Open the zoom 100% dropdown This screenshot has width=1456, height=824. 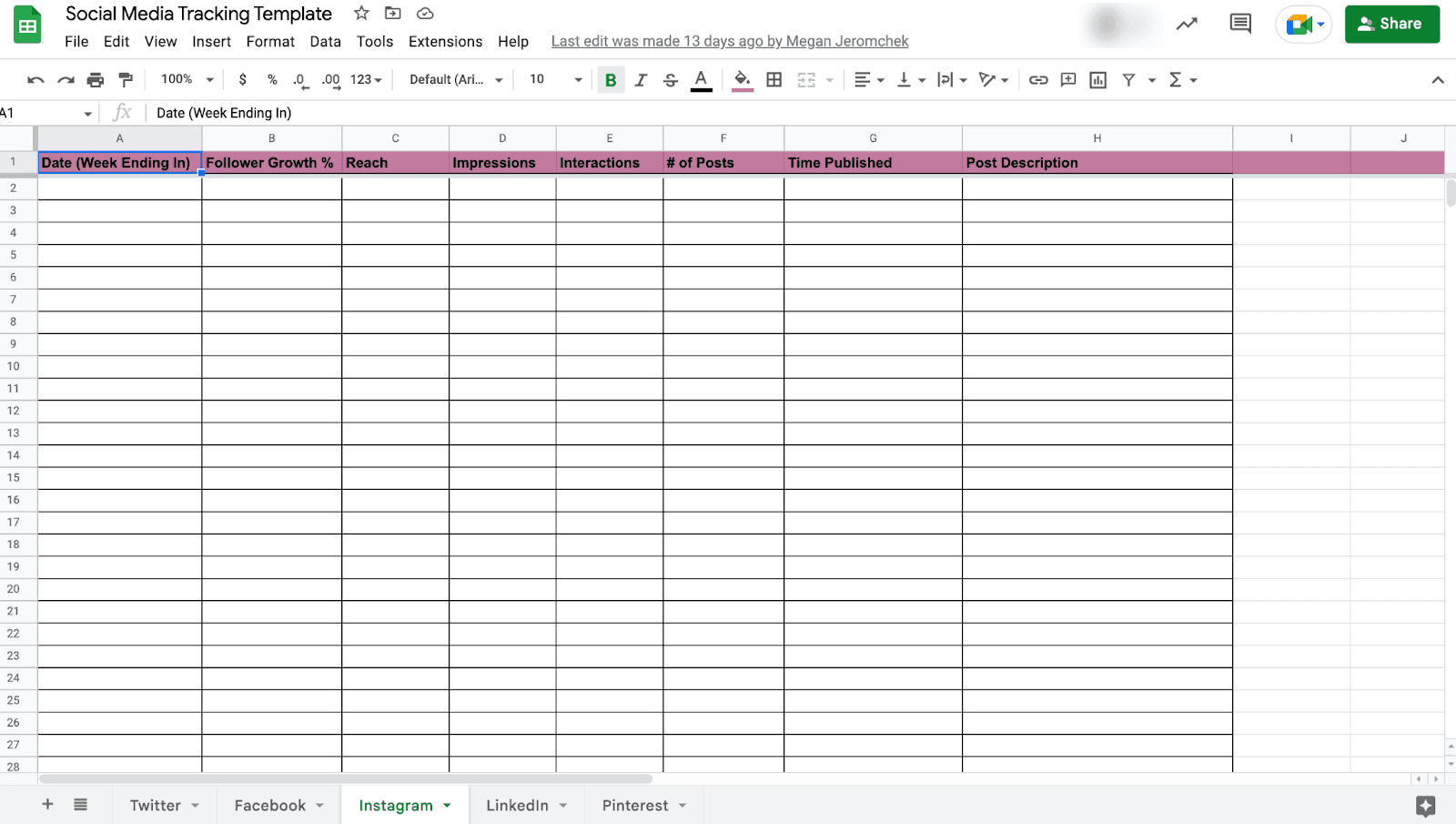tap(187, 80)
